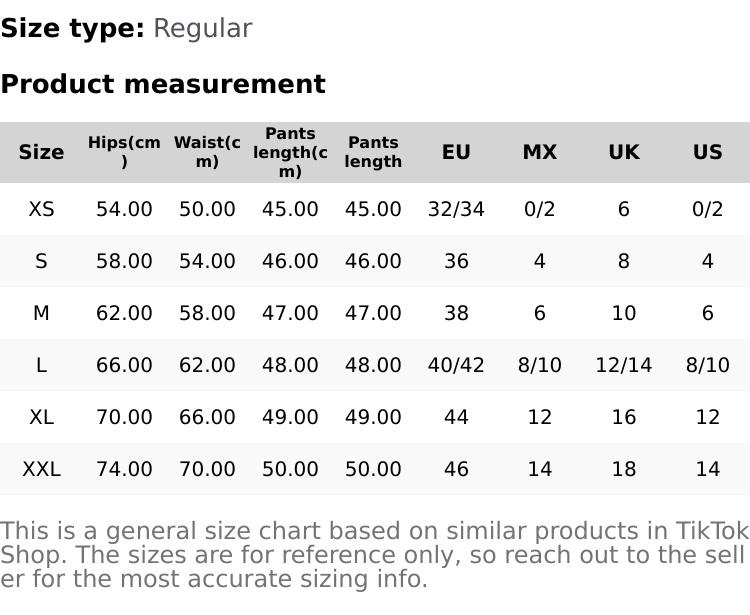Viewport: 750px width, 615px height.
Task: Select the S size row label
Action: click(x=41, y=261)
